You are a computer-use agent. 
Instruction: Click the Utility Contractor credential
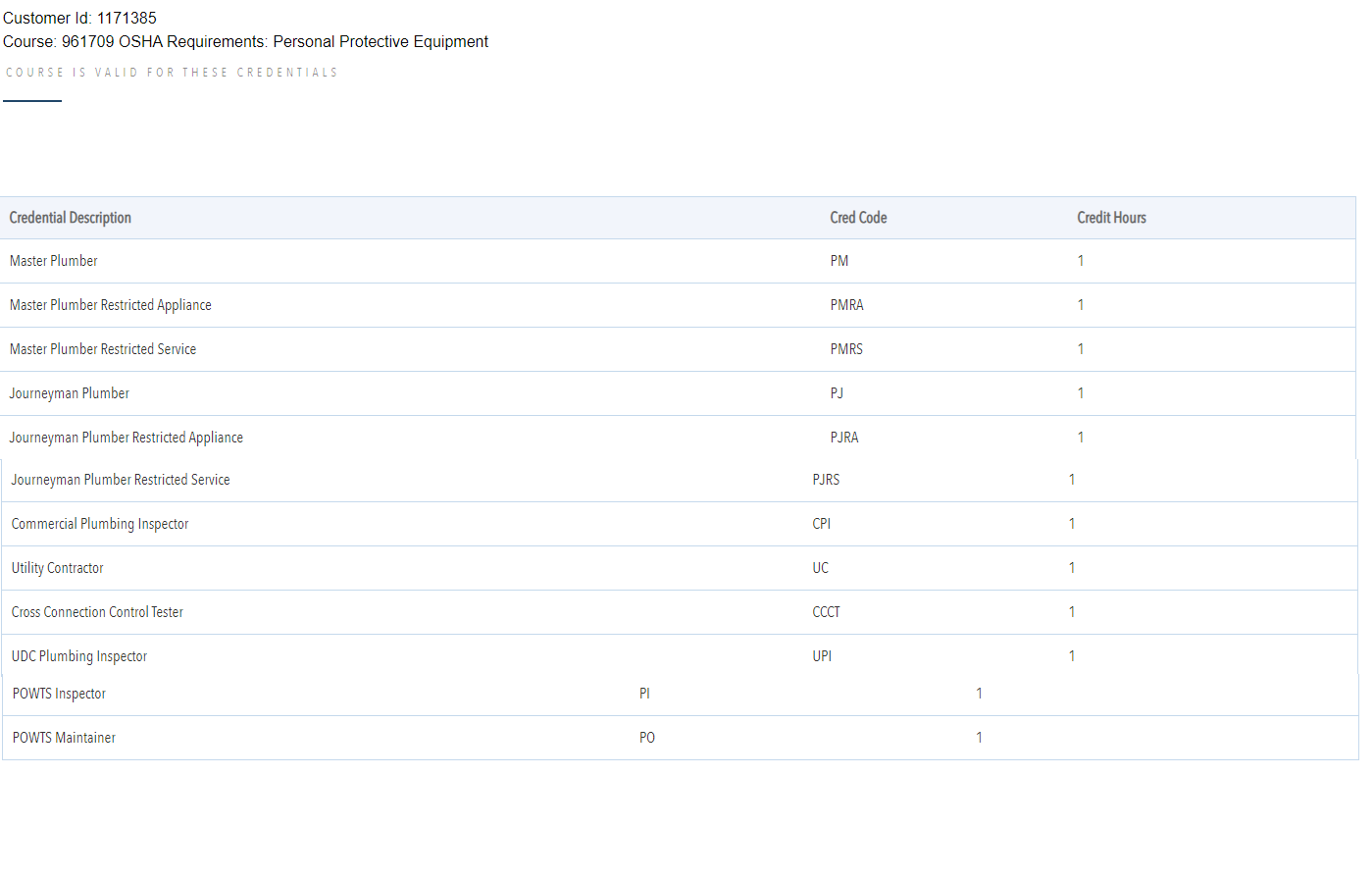coord(58,568)
